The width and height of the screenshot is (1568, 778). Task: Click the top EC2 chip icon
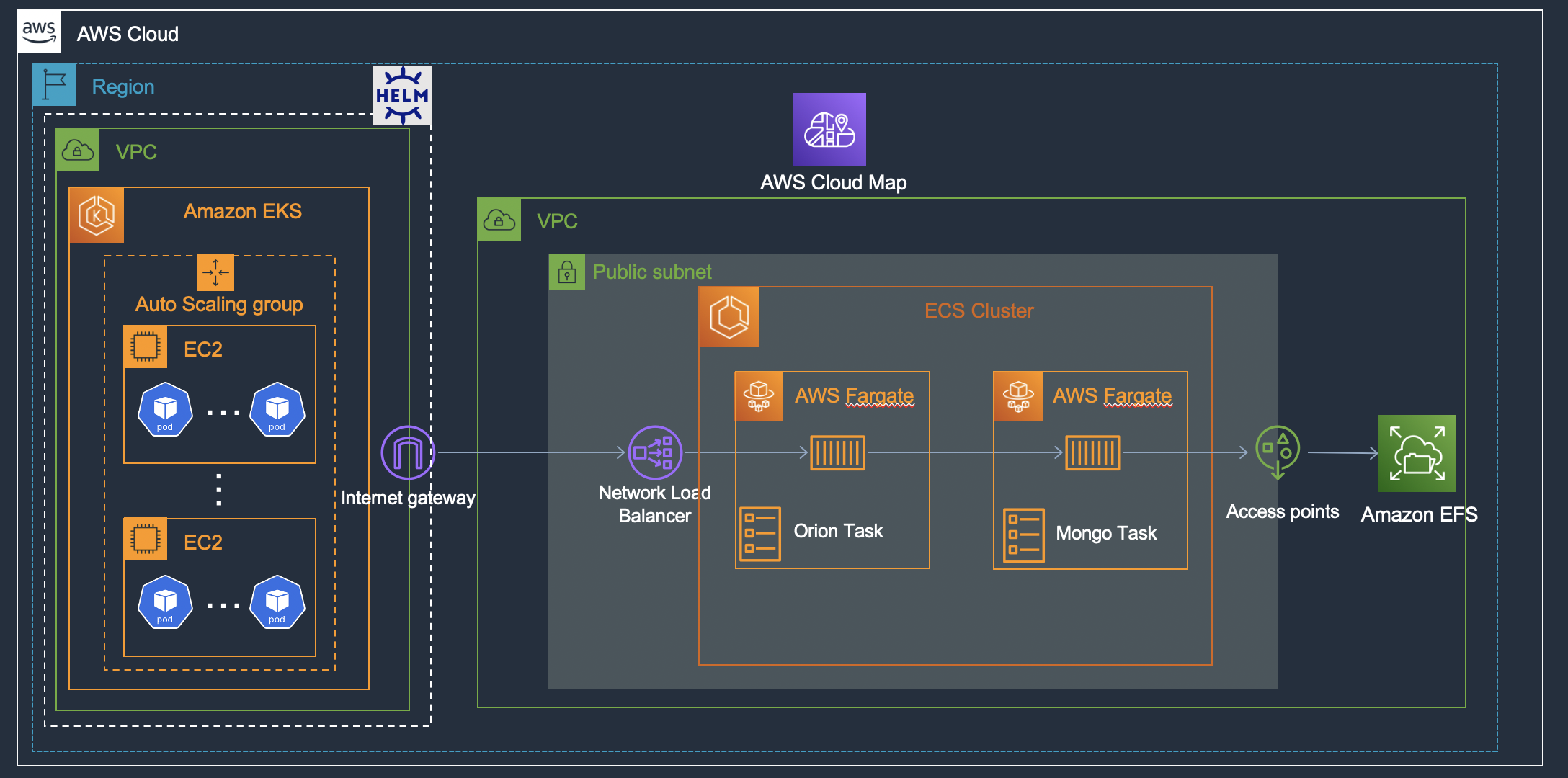pyautogui.click(x=146, y=347)
